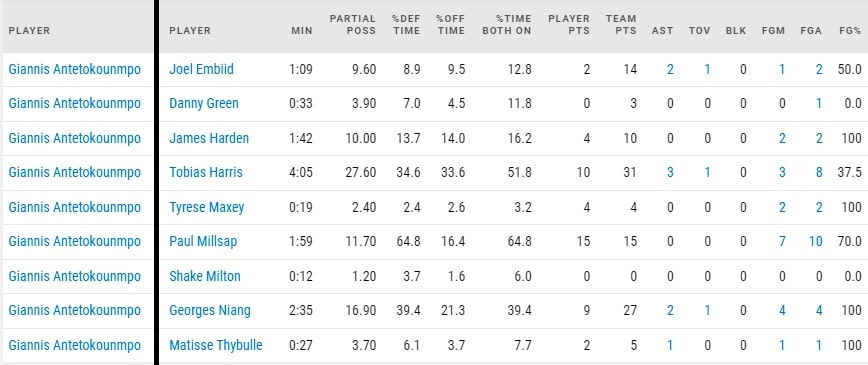
Task: Select Tobias Harris player link
Action: click(x=206, y=172)
